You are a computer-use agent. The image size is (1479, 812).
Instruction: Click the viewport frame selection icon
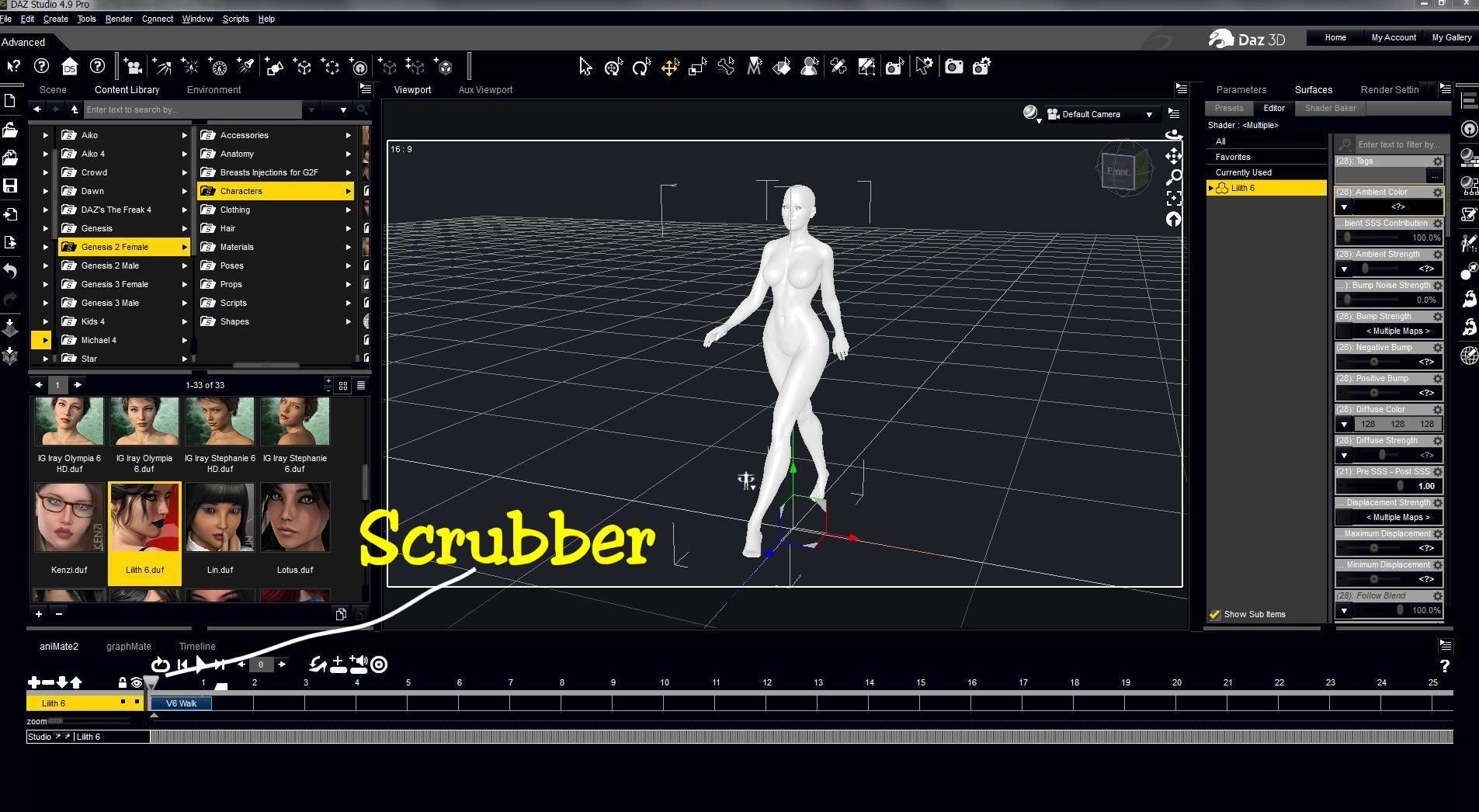click(1173, 198)
